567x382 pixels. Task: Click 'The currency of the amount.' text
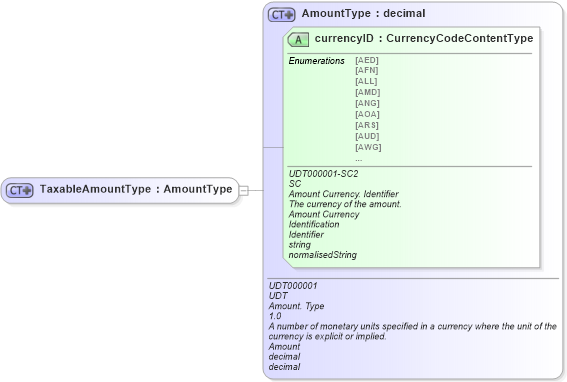pyautogui.click(x=345, y=204)
